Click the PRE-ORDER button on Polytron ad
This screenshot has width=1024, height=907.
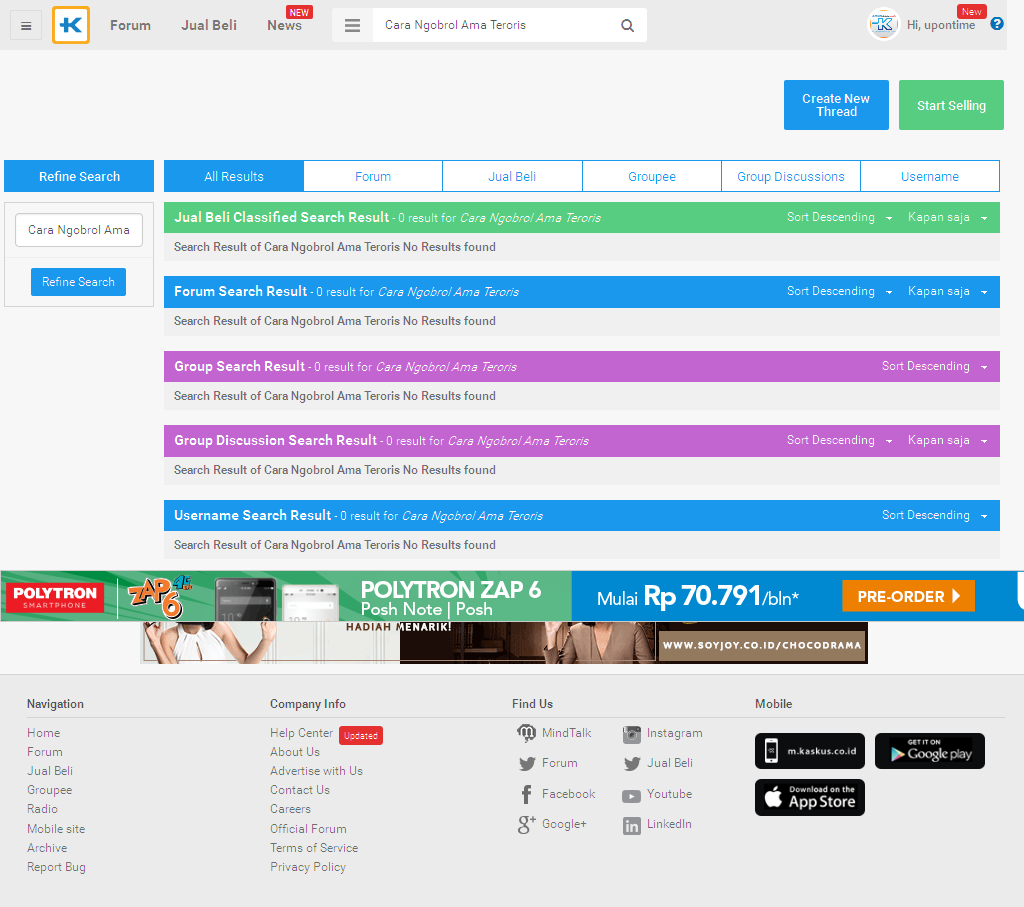pyautogui.click(x=908, y=596)
